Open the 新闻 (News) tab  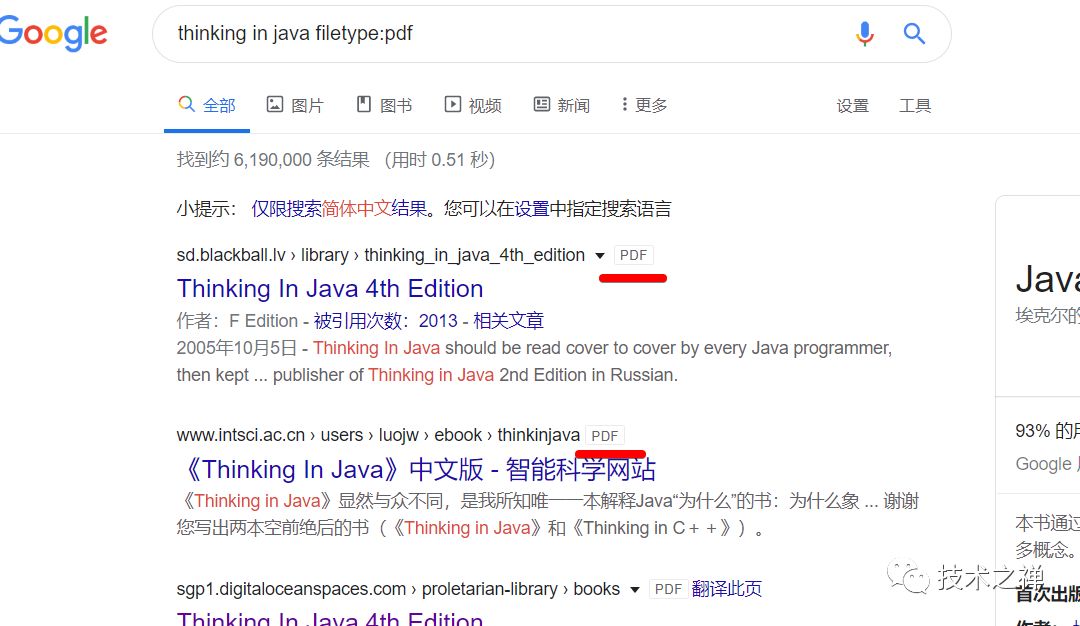[x=561, y=105]
